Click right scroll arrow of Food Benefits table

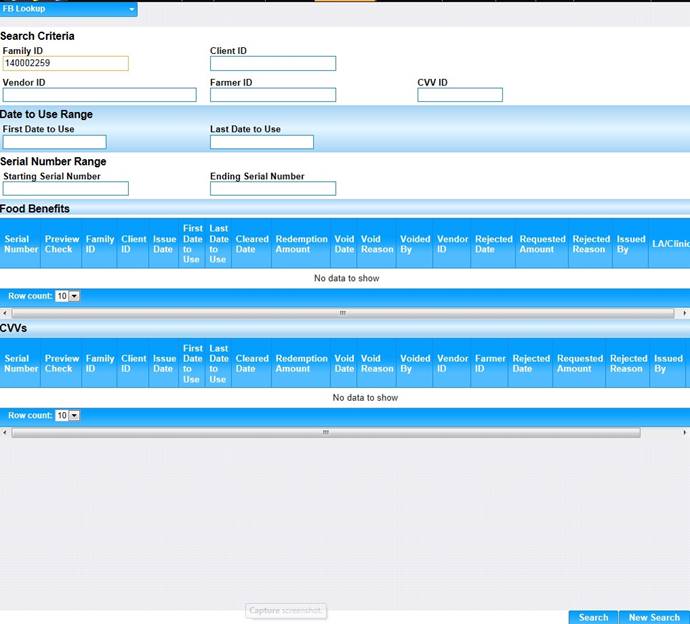pyautogui.click(x=684, y=313)
